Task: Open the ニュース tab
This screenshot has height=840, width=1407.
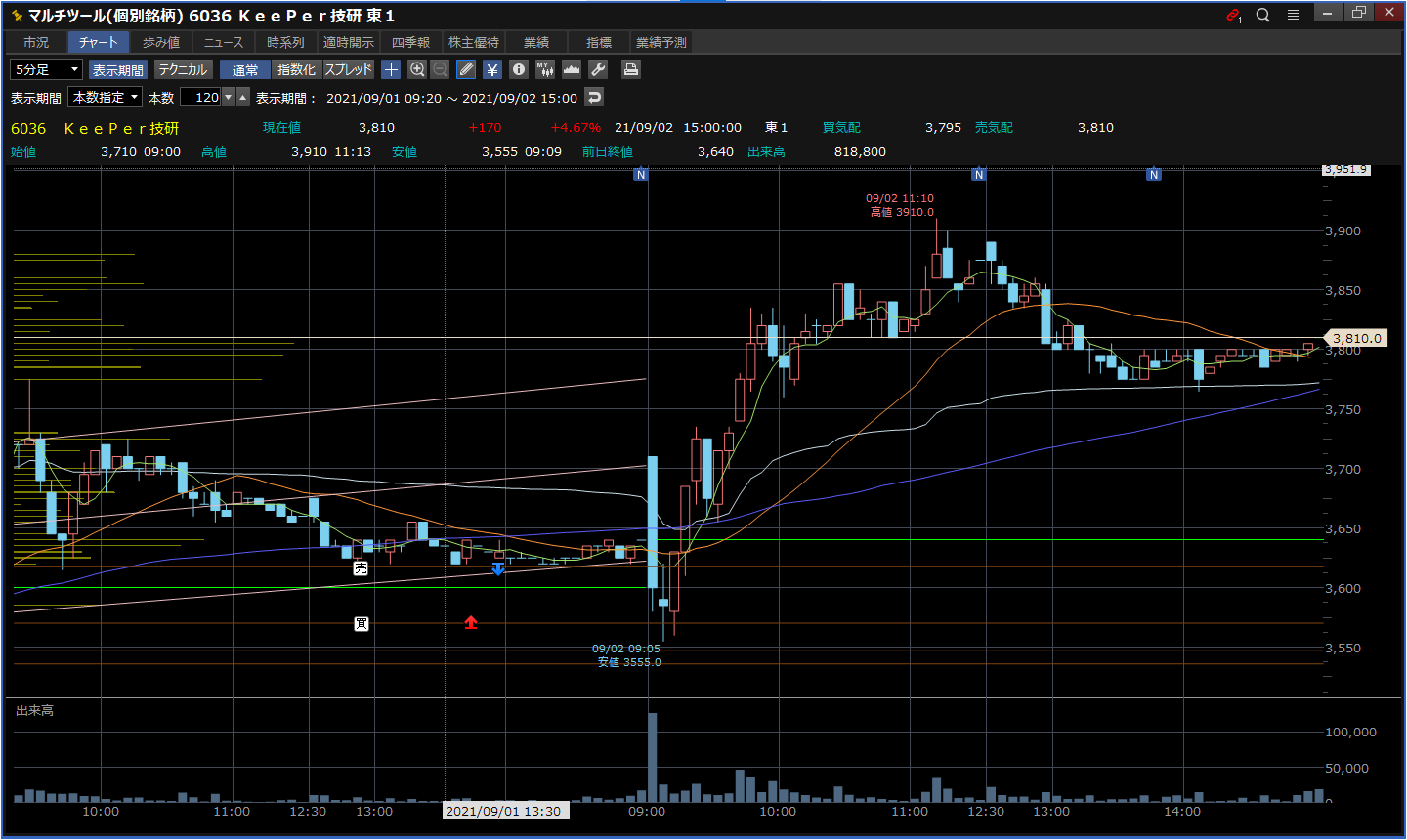Action: pyautogui.click(x=223, y=42)
